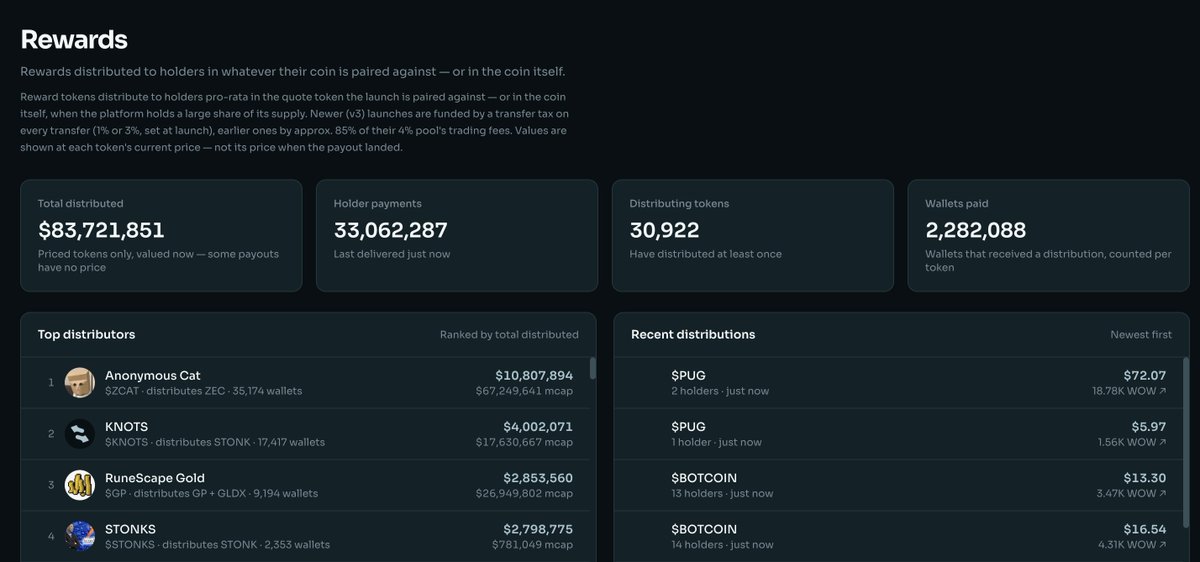Open the $PUG distribution with 2 holders
The height and width of the screenshot is (562, 1200).
point(898,383)
